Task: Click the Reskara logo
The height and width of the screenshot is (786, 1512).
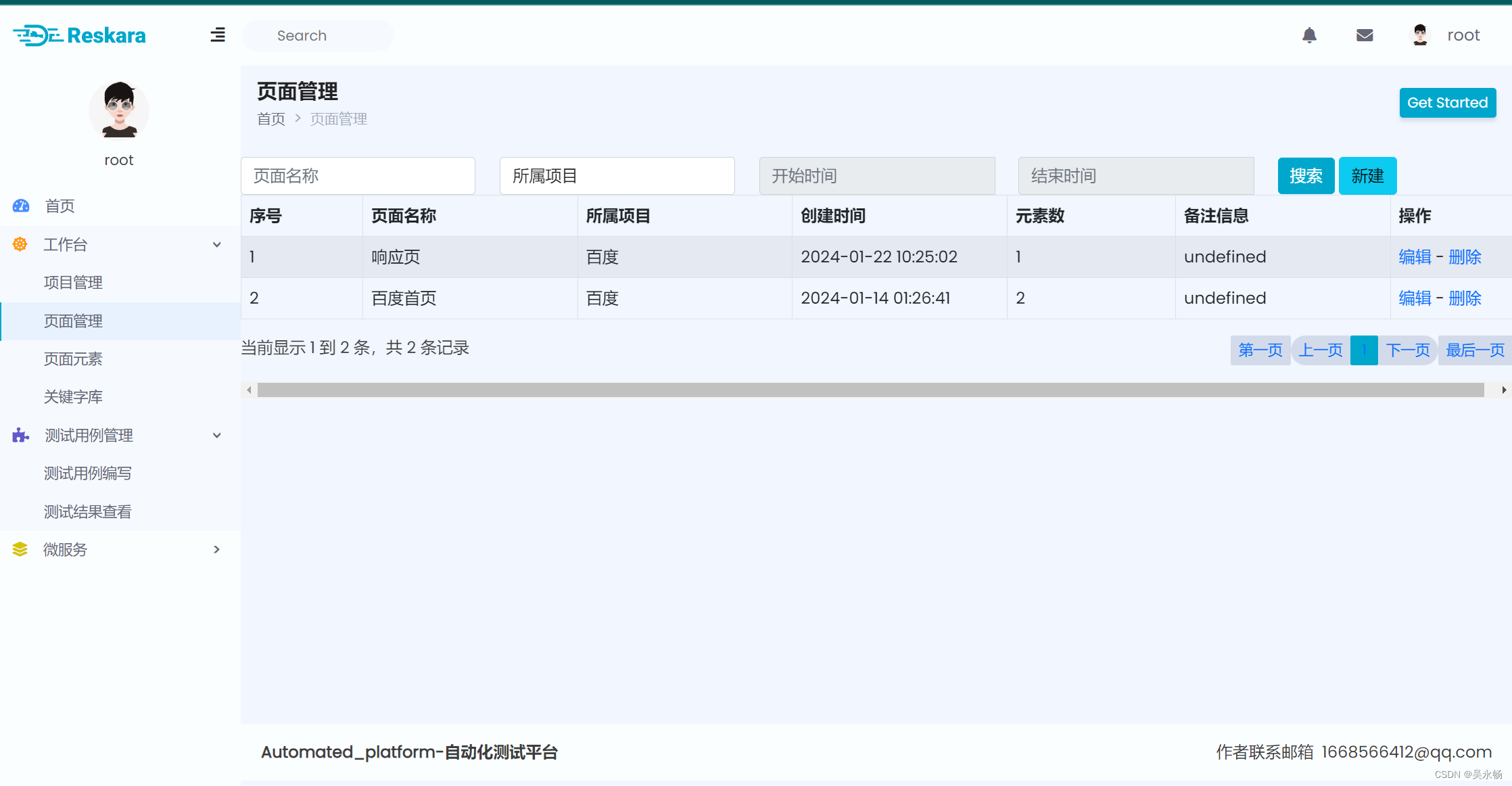Action: (80, 35)
